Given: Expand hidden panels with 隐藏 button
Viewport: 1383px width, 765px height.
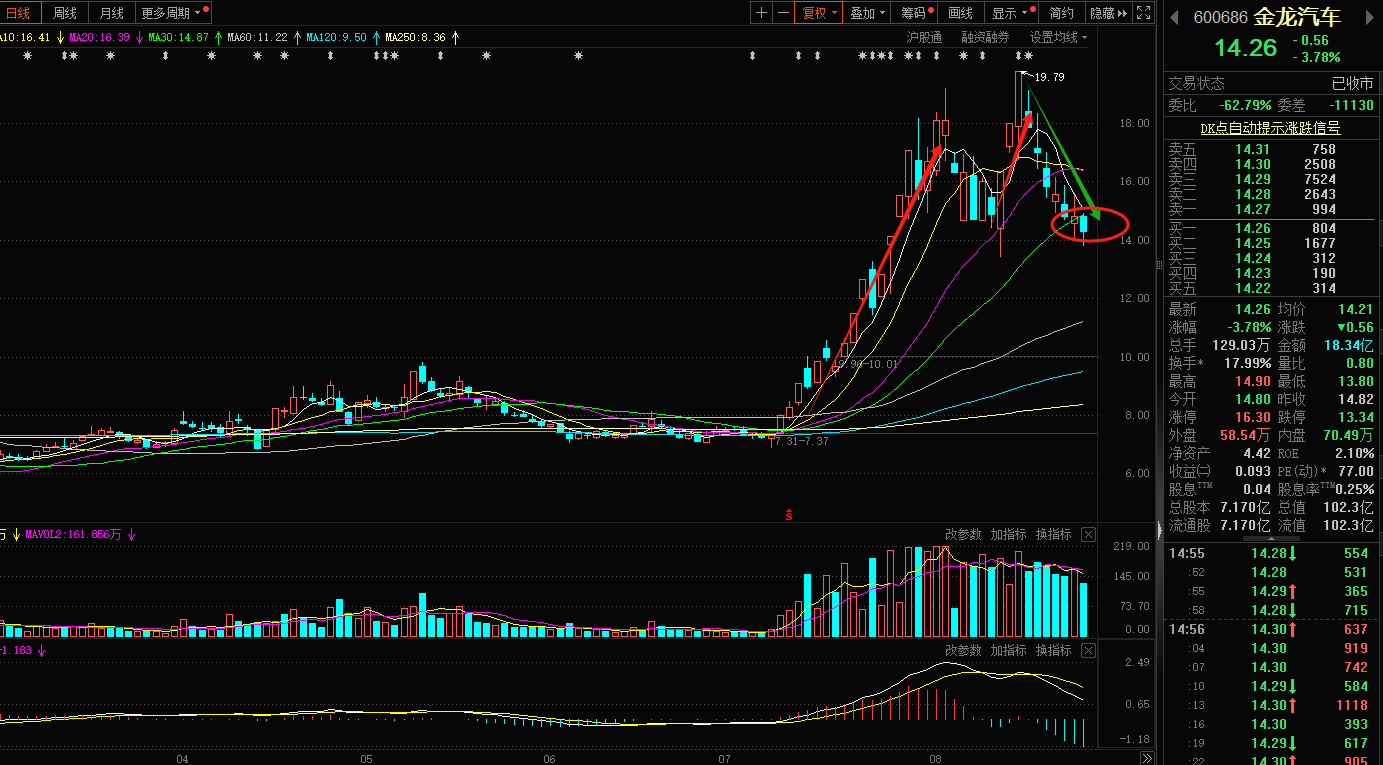Looking at the screenshot, I should [1108, 13].
